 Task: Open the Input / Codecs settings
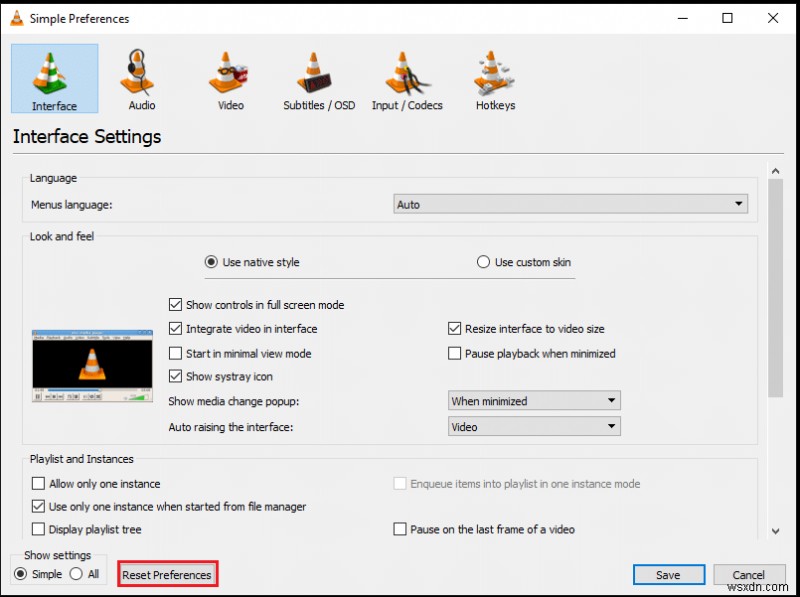point(407,78)
